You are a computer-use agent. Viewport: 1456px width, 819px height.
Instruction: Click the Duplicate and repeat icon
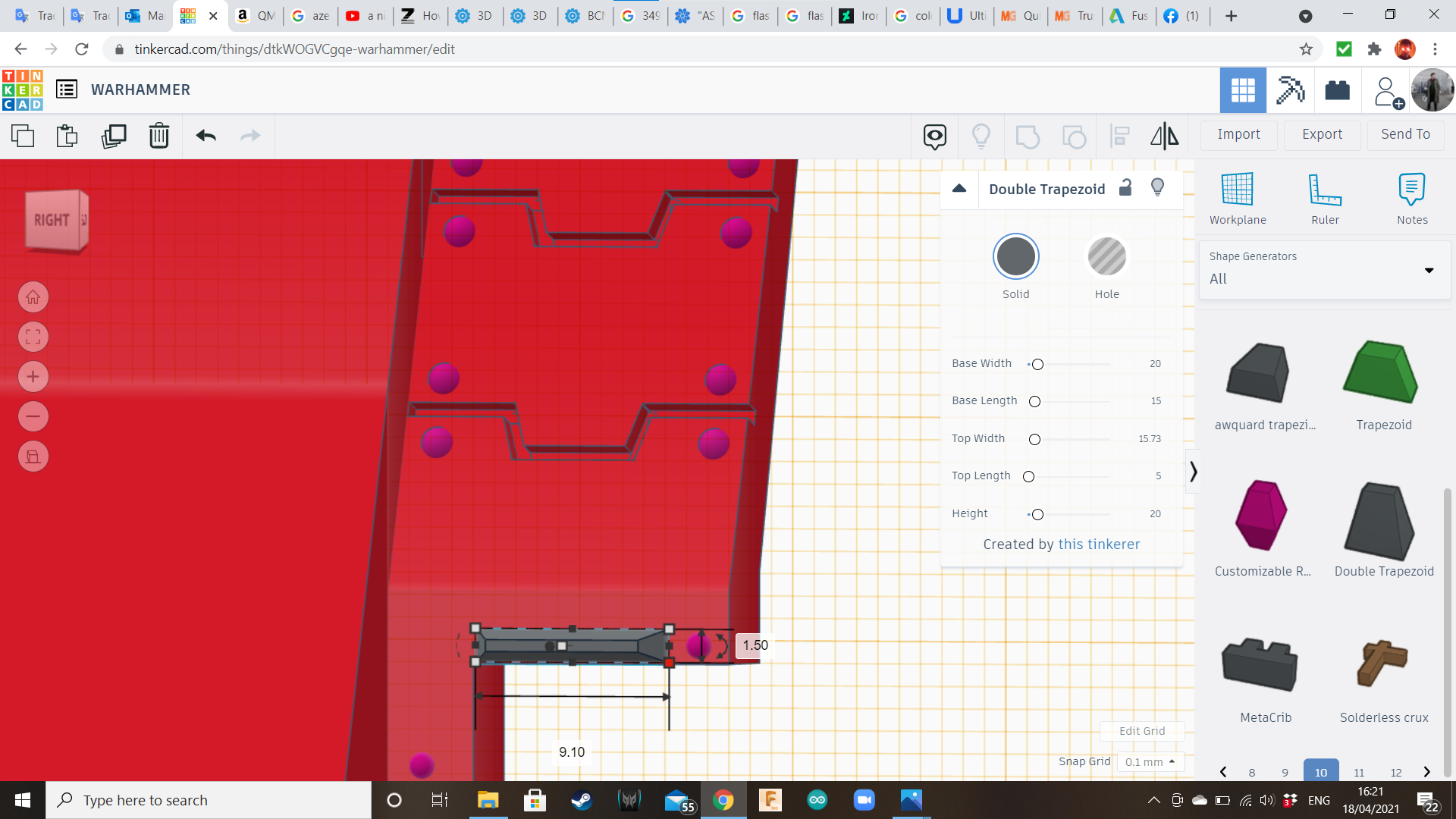114,136
